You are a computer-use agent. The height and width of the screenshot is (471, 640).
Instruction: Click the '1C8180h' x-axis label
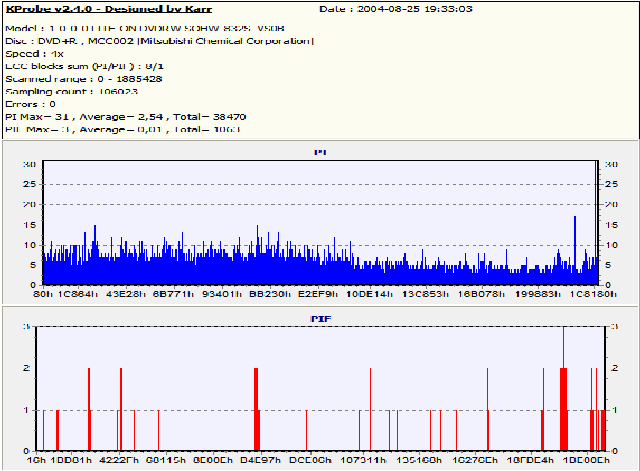[593, 294]
